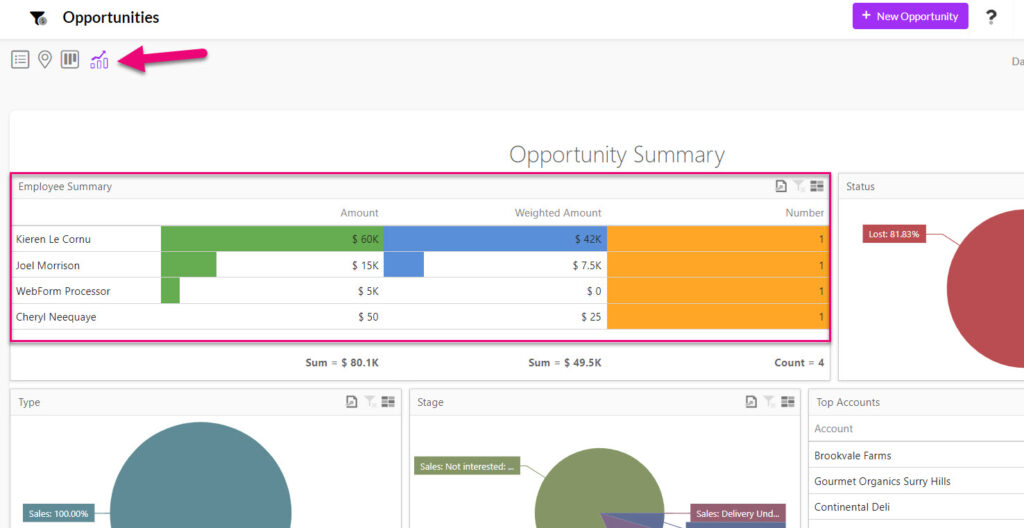Select Gourmet Organics Surry Hills account
1024x528 pixels.
click(882, 482)
